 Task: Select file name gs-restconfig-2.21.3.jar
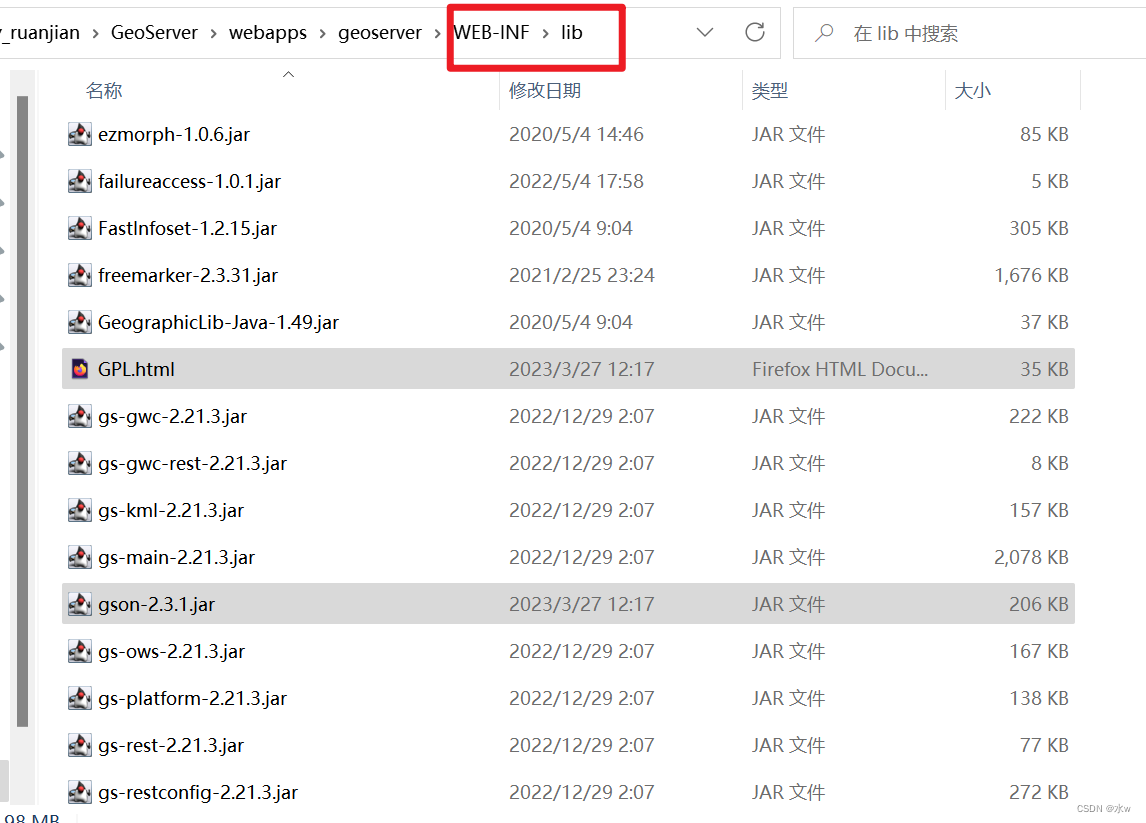tap(198, 792)
